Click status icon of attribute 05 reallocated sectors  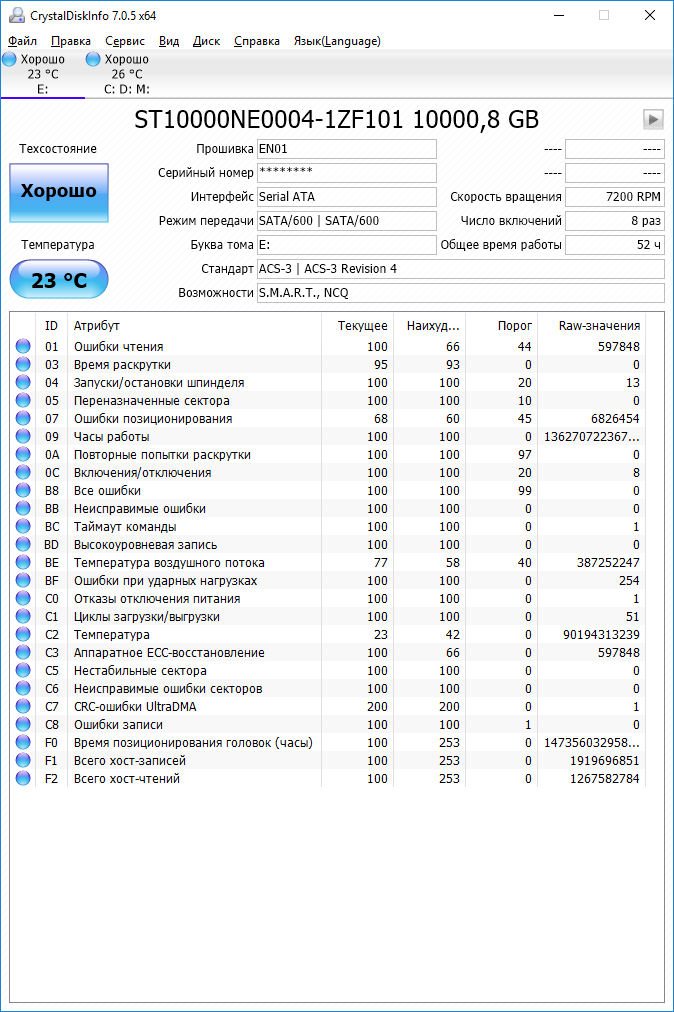(x=23, y=401)
